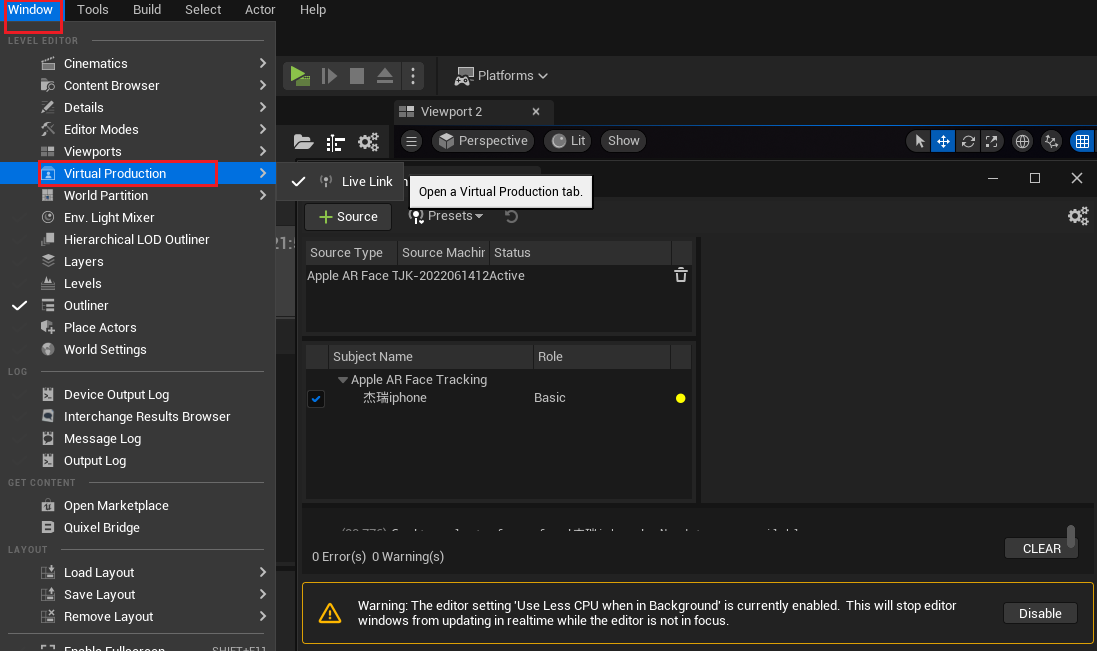Toggle the checked Live Link submenu item
Image resolution: width=1097 pixels, height=651 pixels.
[341, 182]
